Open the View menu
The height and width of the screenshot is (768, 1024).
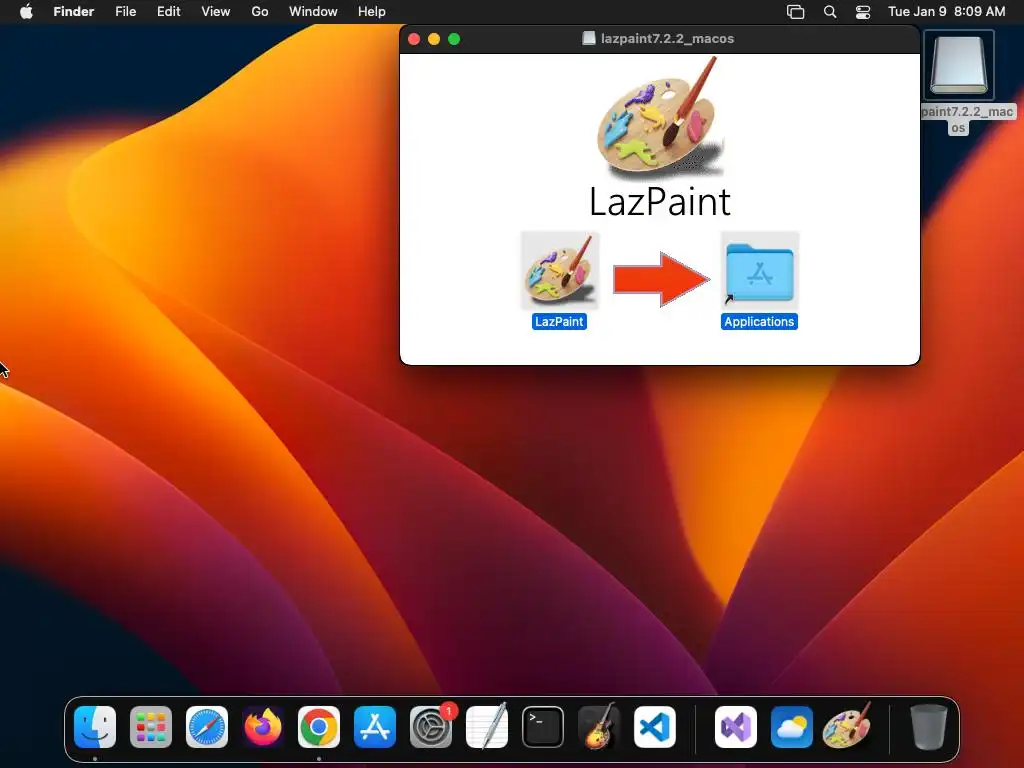(216, 12)
